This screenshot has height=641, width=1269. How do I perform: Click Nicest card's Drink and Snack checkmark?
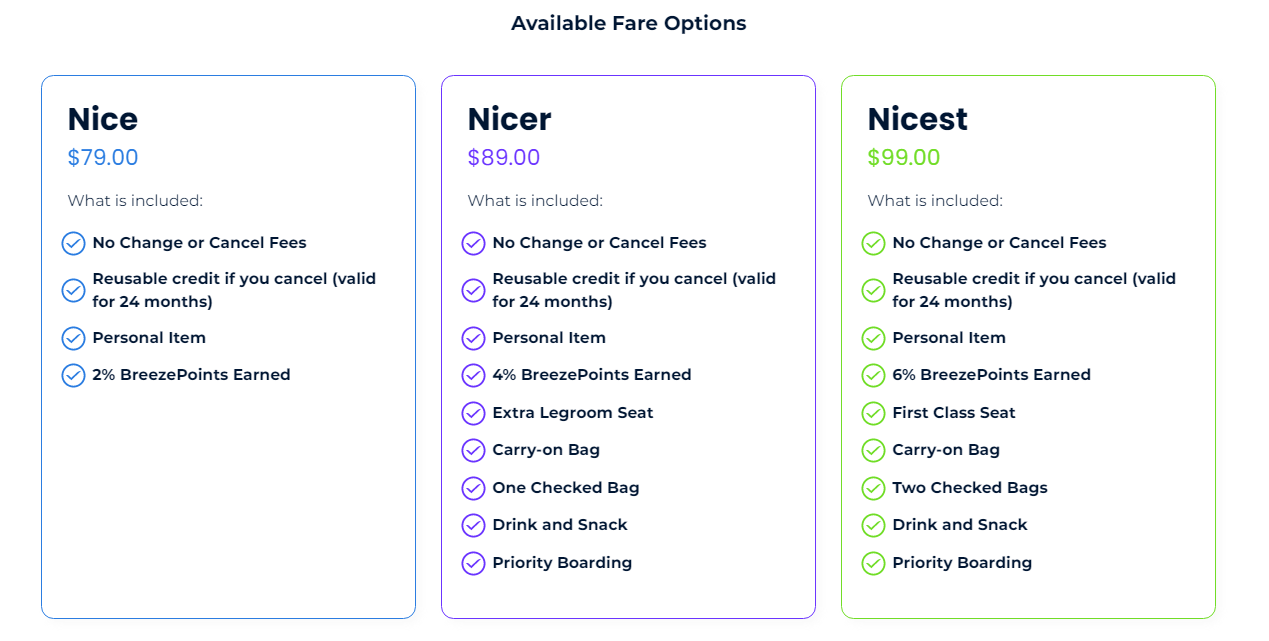[x=873, y=525]
